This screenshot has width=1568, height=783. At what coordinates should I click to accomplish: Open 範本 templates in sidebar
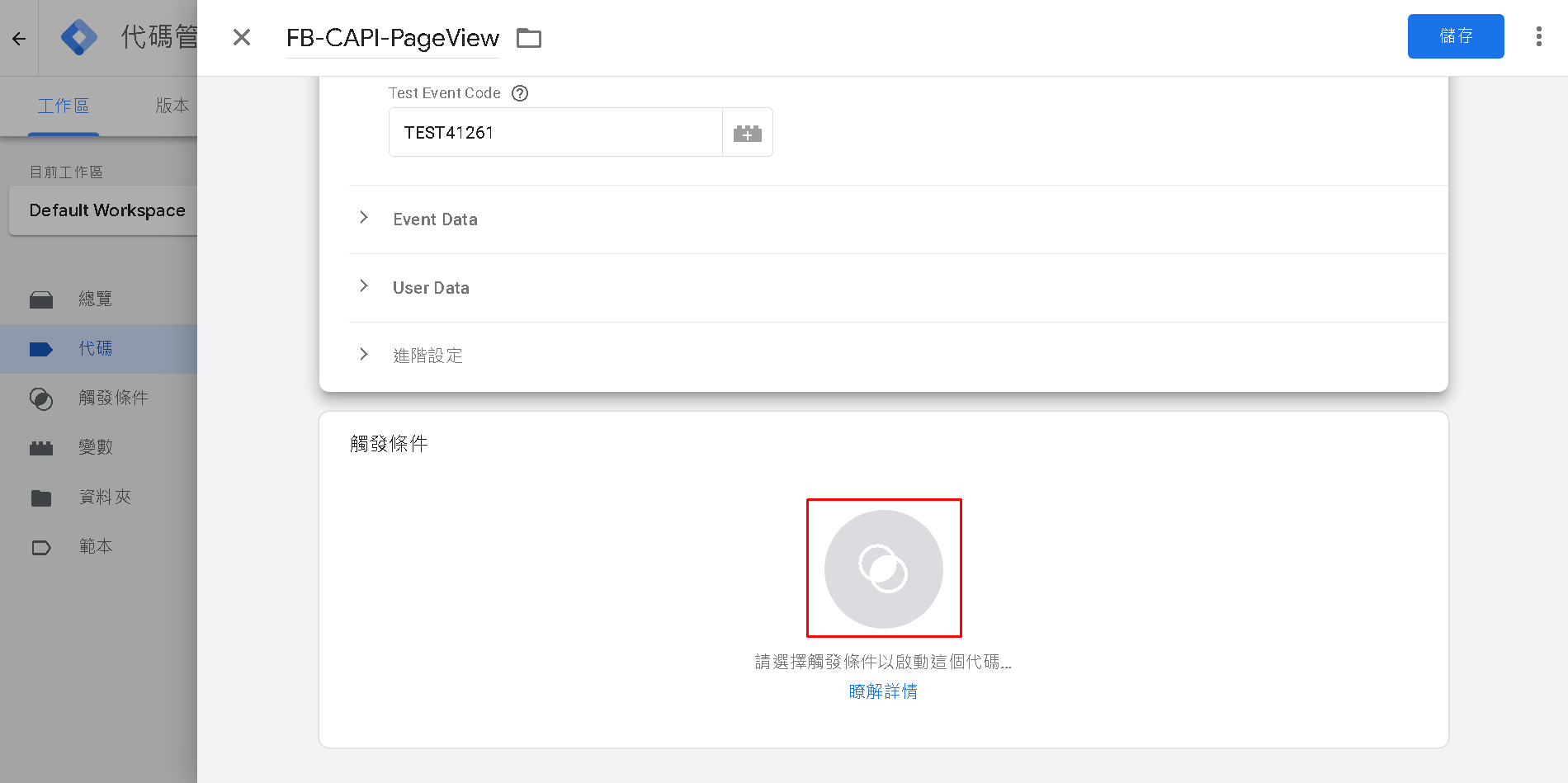[x=96, y=546]
